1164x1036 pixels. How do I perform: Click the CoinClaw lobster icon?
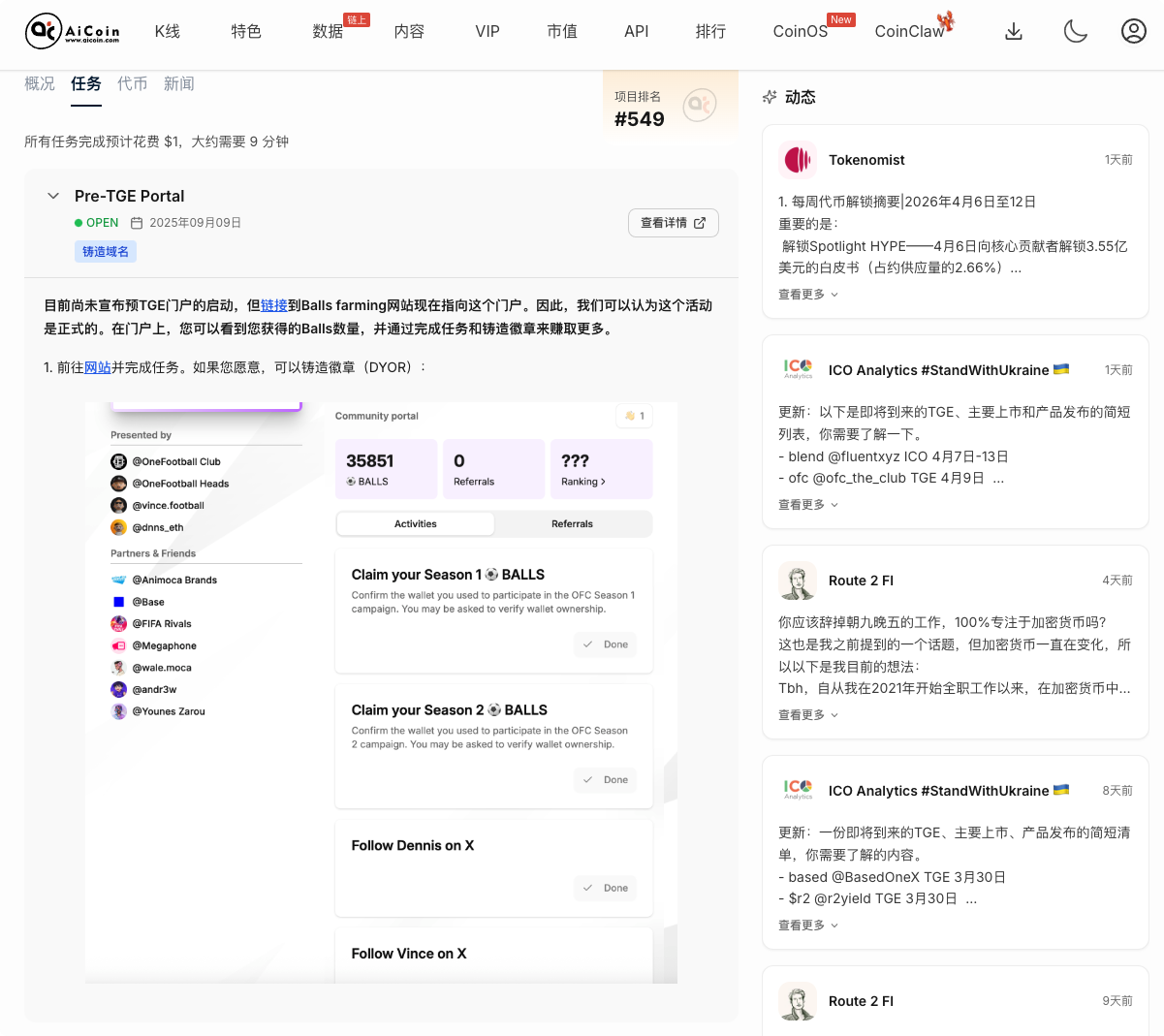point(945,19)
